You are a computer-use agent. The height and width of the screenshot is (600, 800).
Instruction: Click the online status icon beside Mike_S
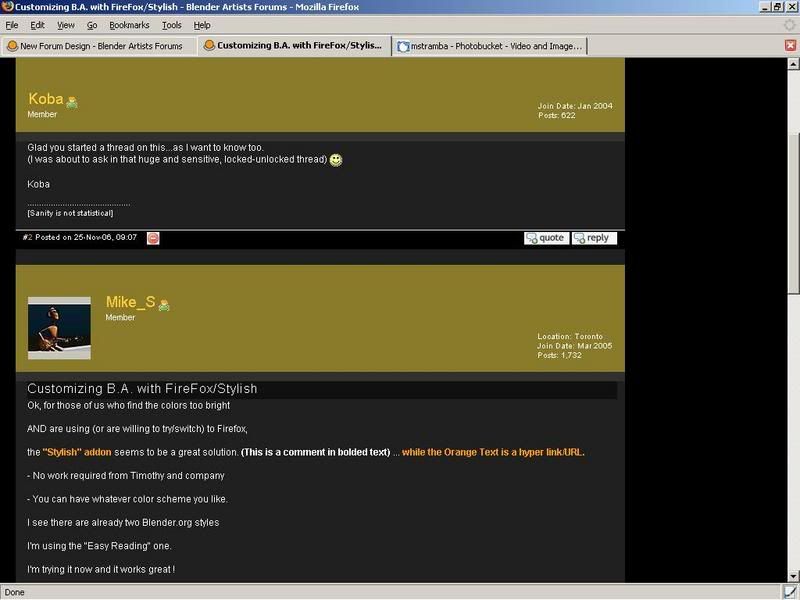(x=163, y=304)
